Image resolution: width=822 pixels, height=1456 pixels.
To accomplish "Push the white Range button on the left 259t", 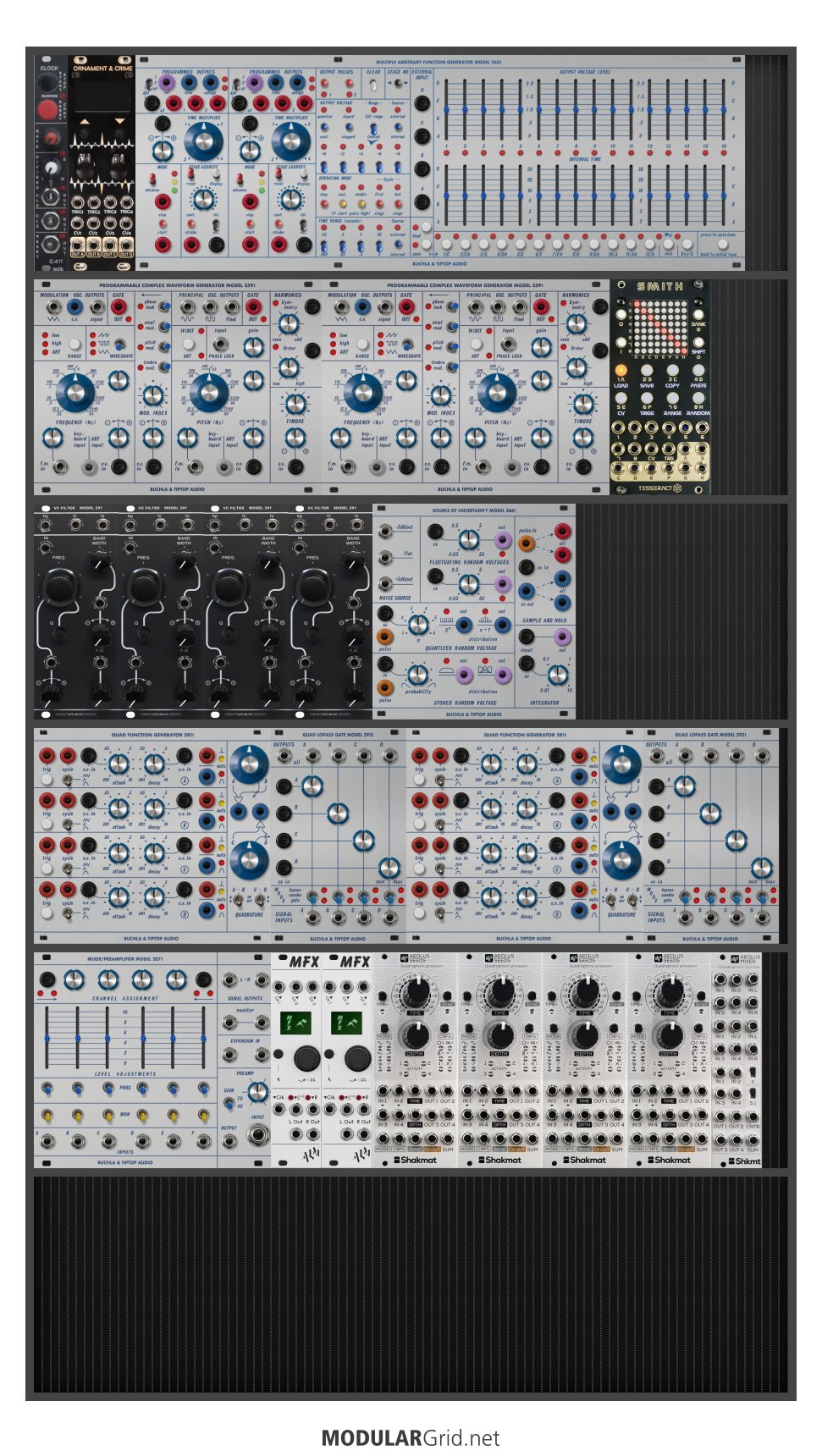I will (74, 345).
